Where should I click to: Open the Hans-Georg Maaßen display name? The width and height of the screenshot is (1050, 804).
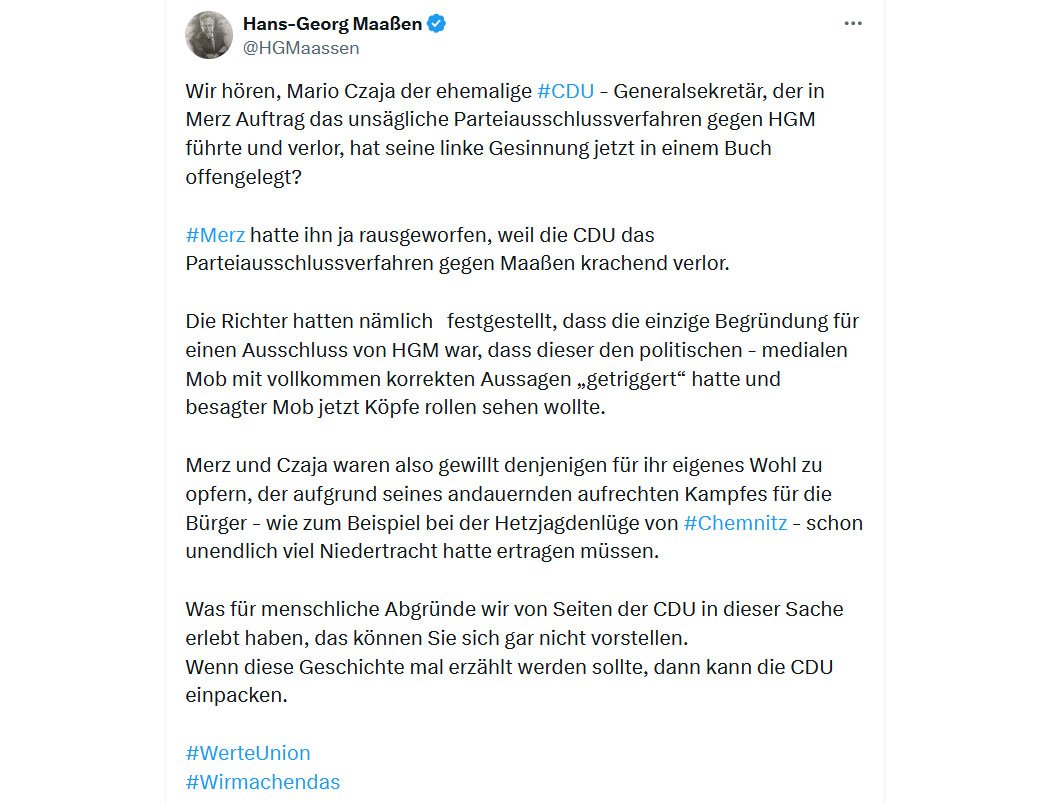[x=332, y=23]
